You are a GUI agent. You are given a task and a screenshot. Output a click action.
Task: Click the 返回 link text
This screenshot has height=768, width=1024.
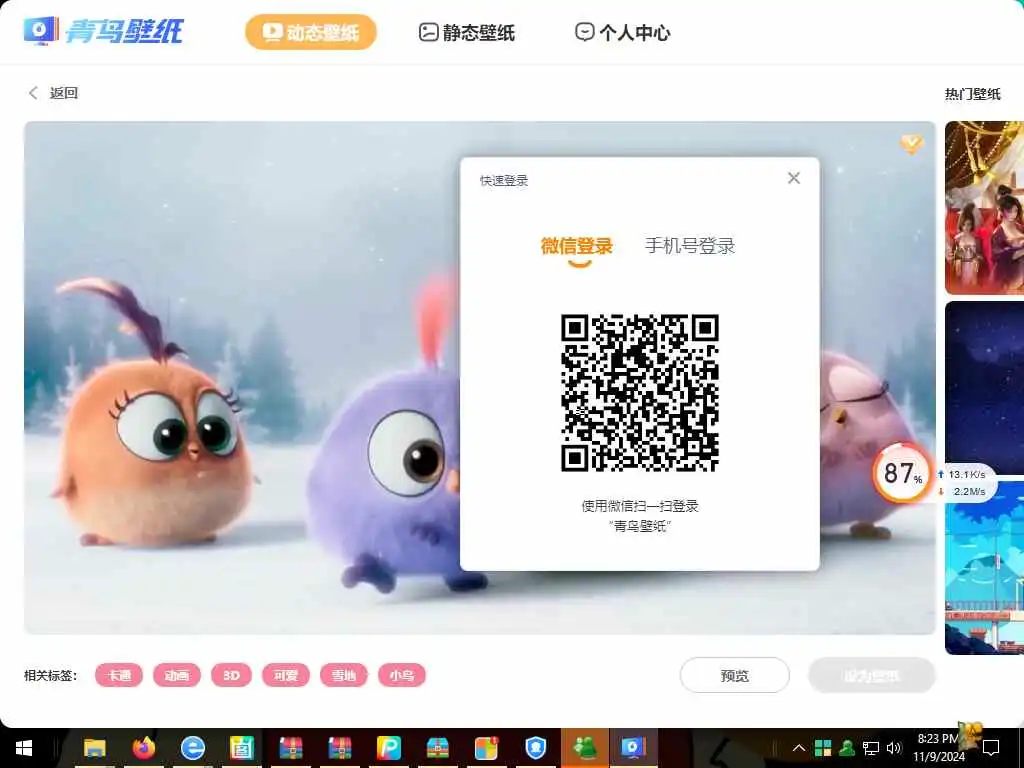64,93
